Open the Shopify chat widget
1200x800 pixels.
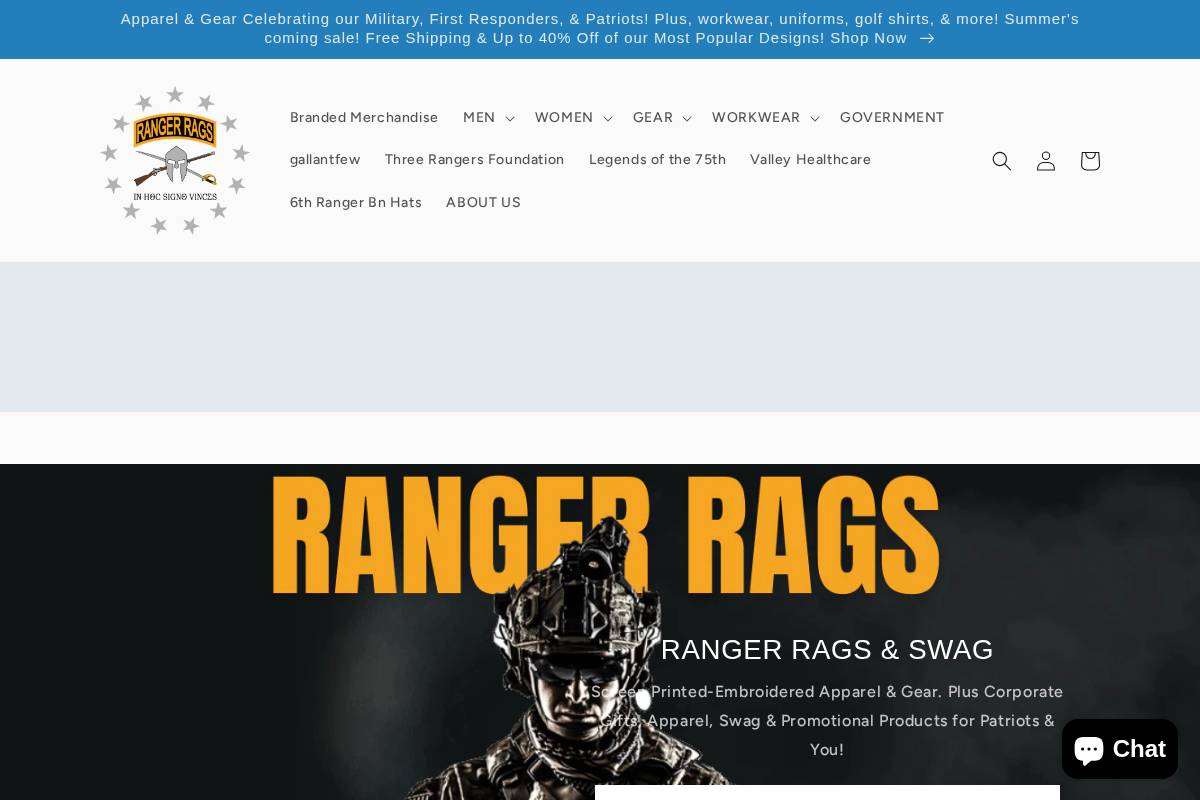pos(1119,748)
